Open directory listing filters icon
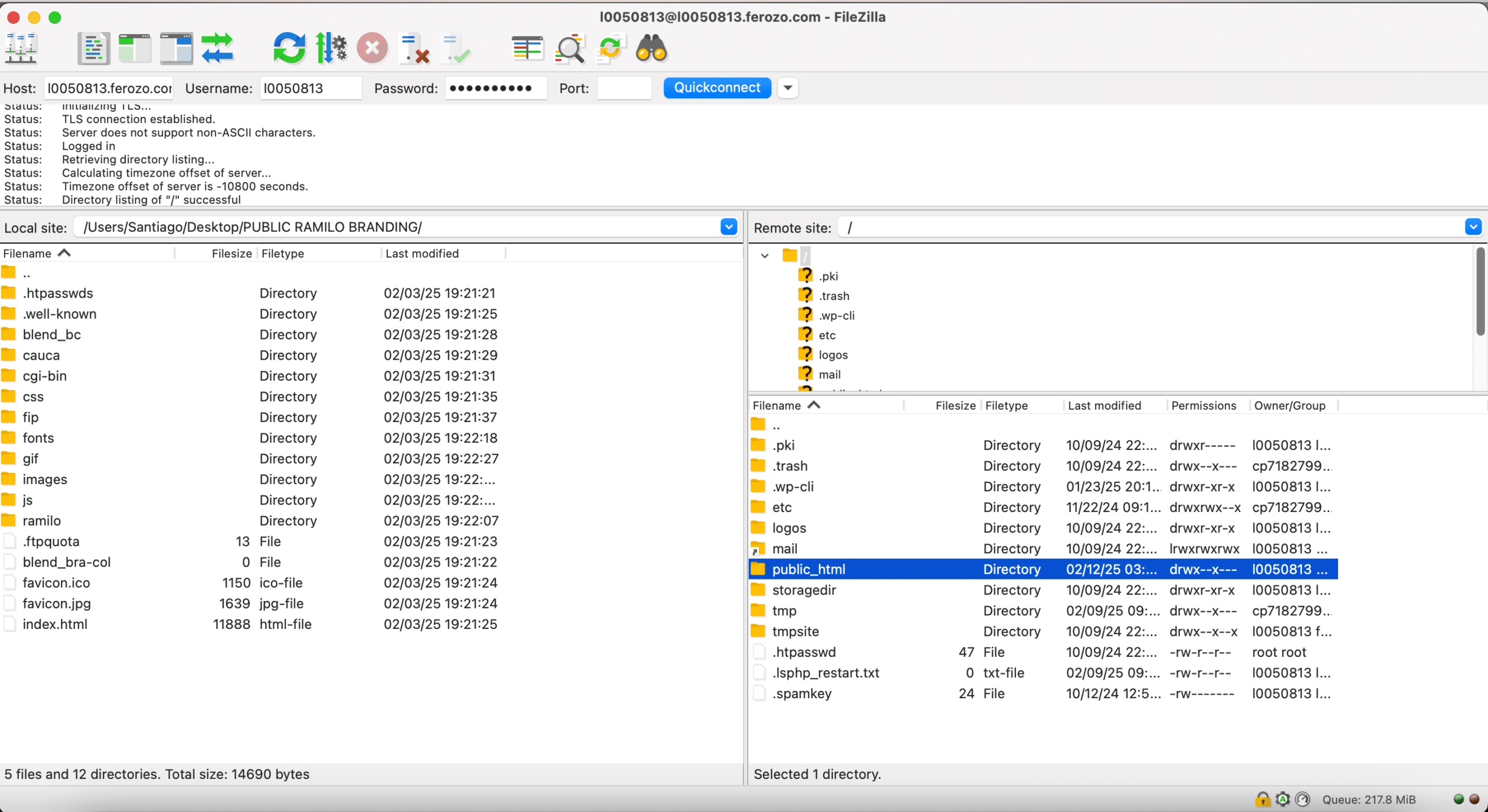 click(527, 49)
